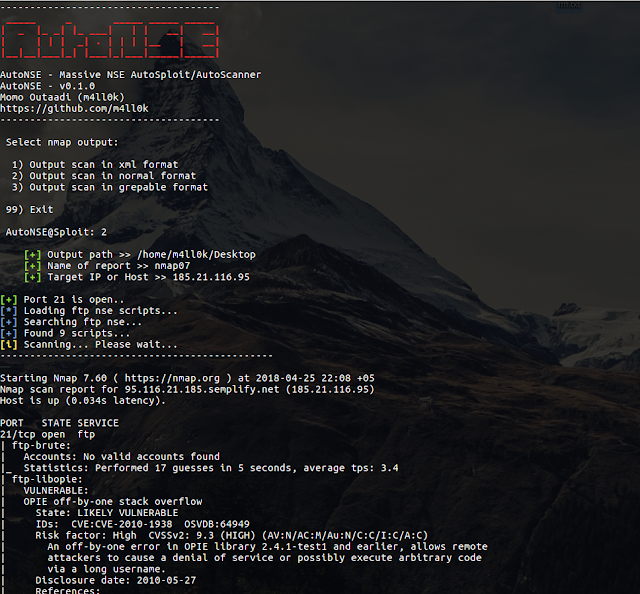Click the 'Statistics: Performed 17 guesses' line
This screenshot has width=640, height=594.
(x=211, y=468)
